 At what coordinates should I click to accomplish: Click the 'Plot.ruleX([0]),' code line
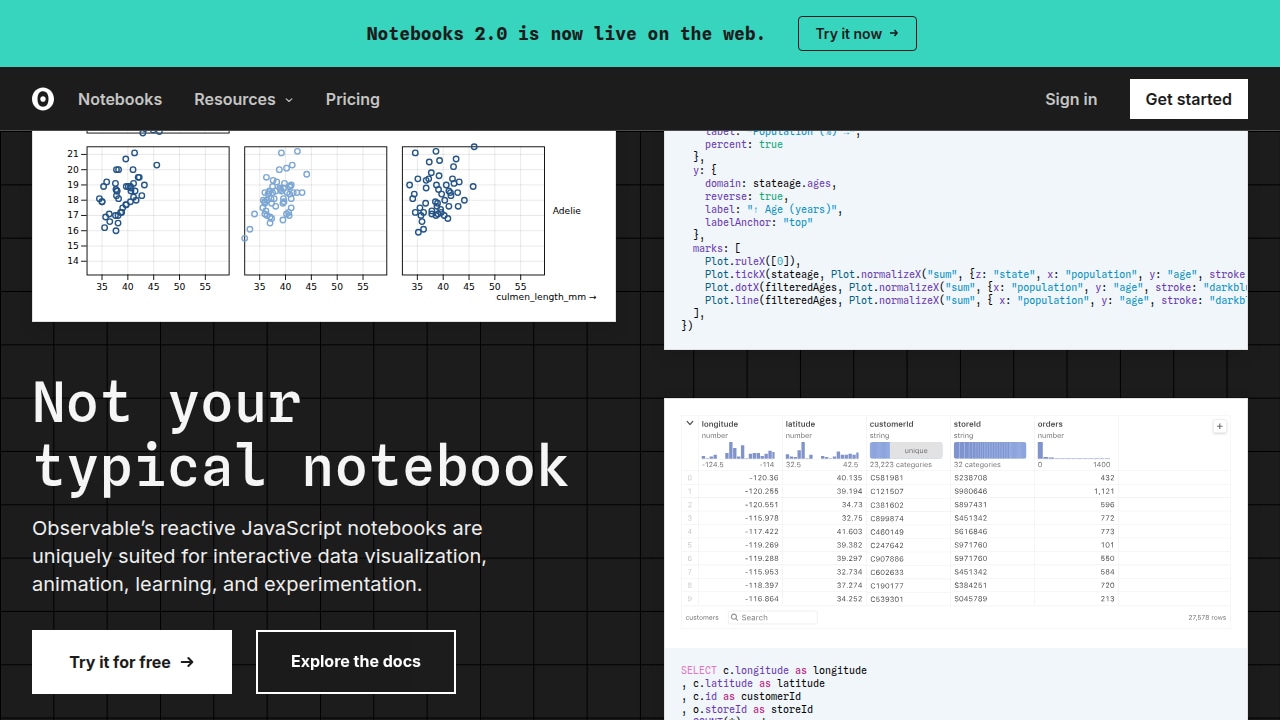[x=753, y=261]
